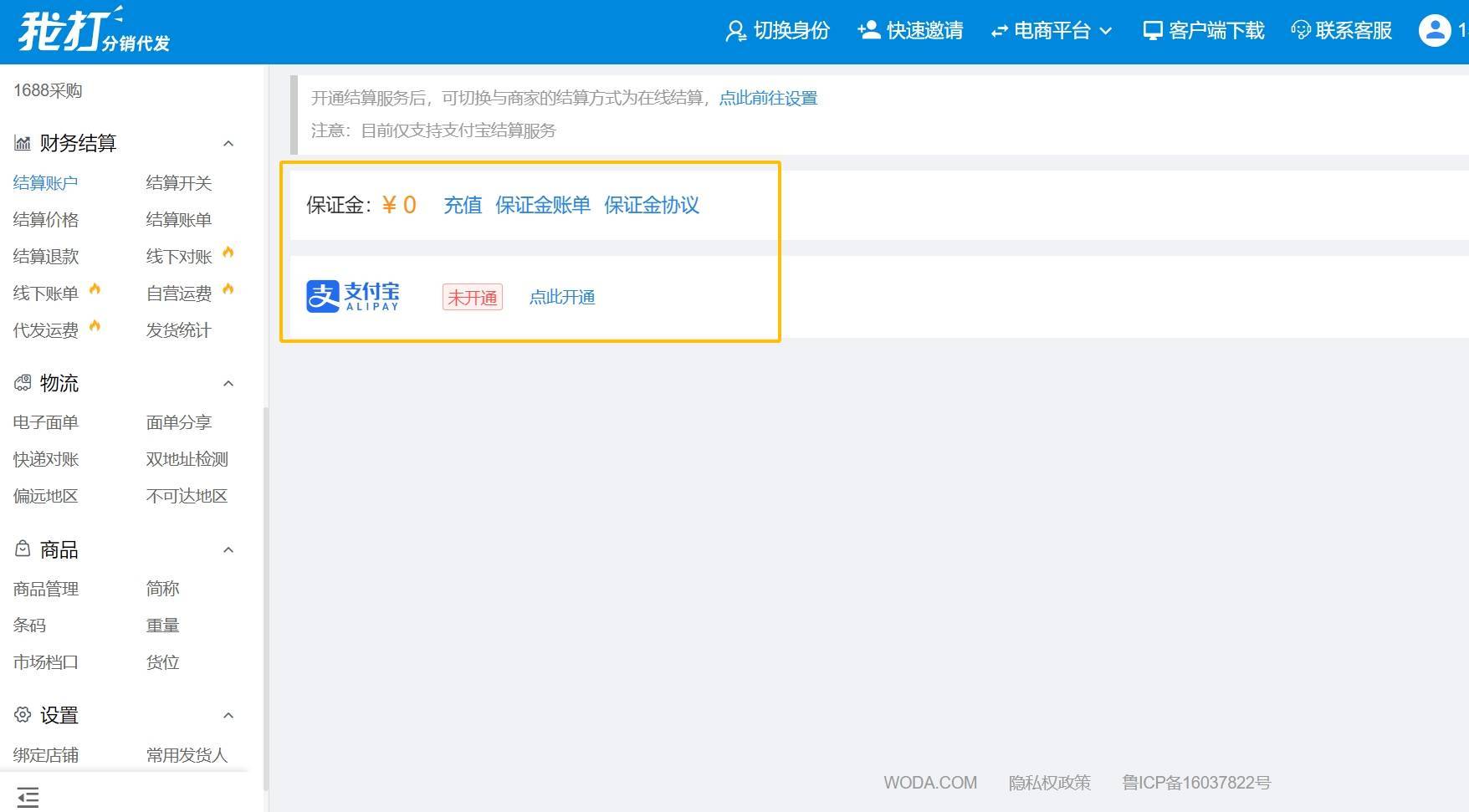1469x812 pixels.
Task: Click the 财务结算 chart icon
Action: click(x=23, y=143)
